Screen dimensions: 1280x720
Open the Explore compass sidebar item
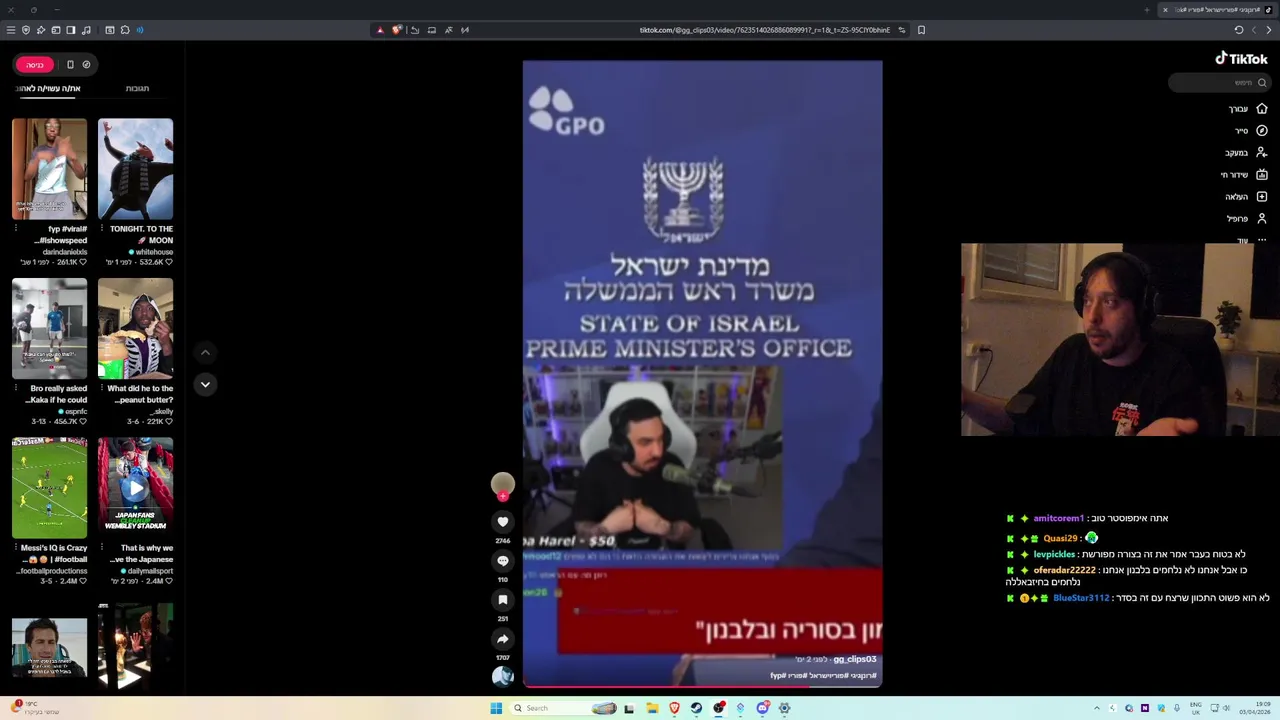coord(1250,130)
